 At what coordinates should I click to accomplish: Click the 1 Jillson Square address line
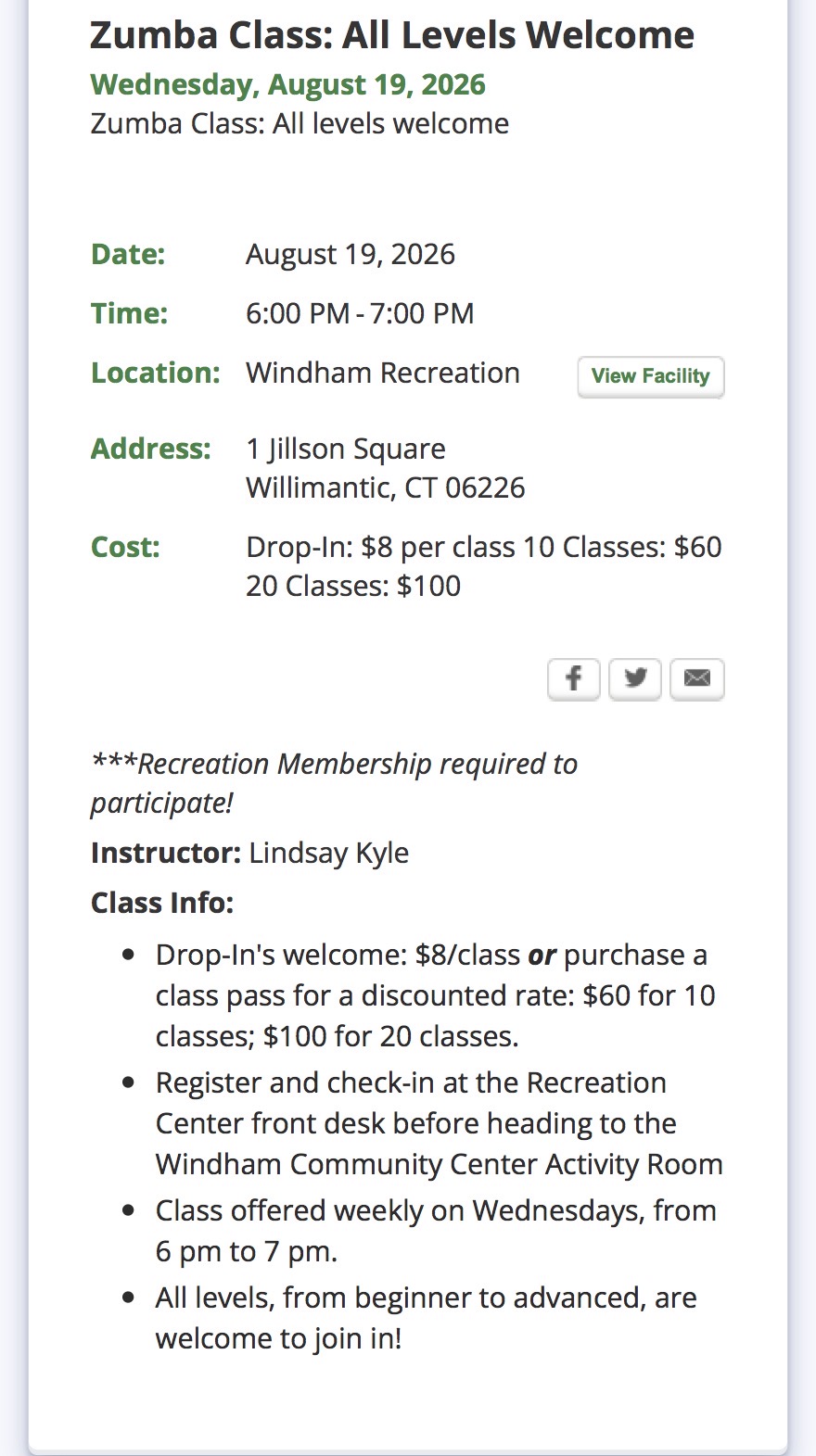coord(346,449)
